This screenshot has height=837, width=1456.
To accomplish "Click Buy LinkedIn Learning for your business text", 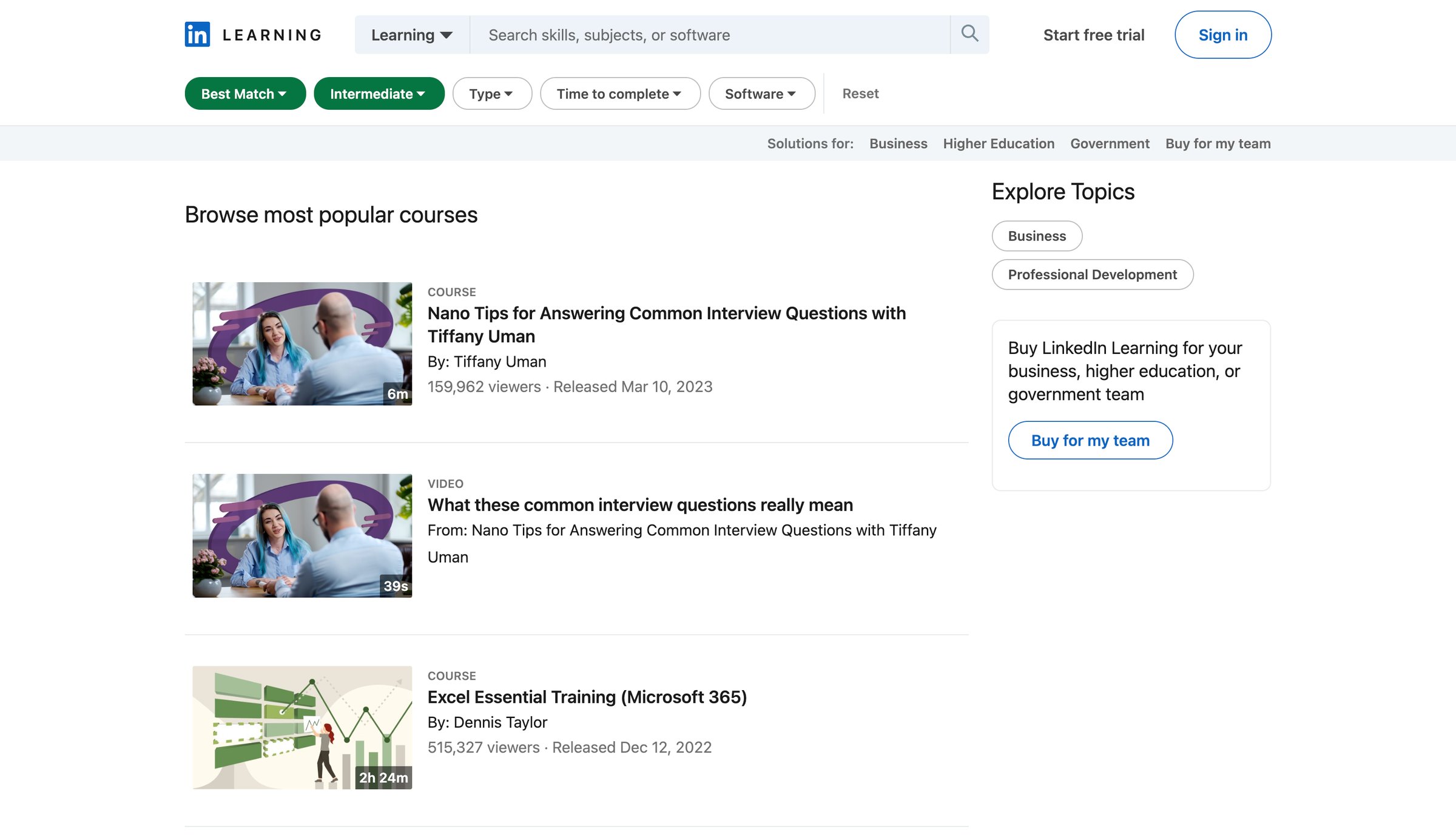I will [1125, 370].
